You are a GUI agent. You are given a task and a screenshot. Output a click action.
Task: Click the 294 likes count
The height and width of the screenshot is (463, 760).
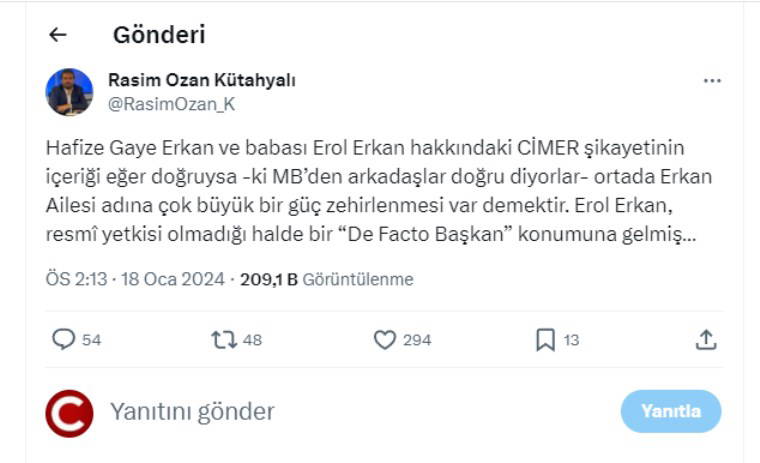point(417,340)
